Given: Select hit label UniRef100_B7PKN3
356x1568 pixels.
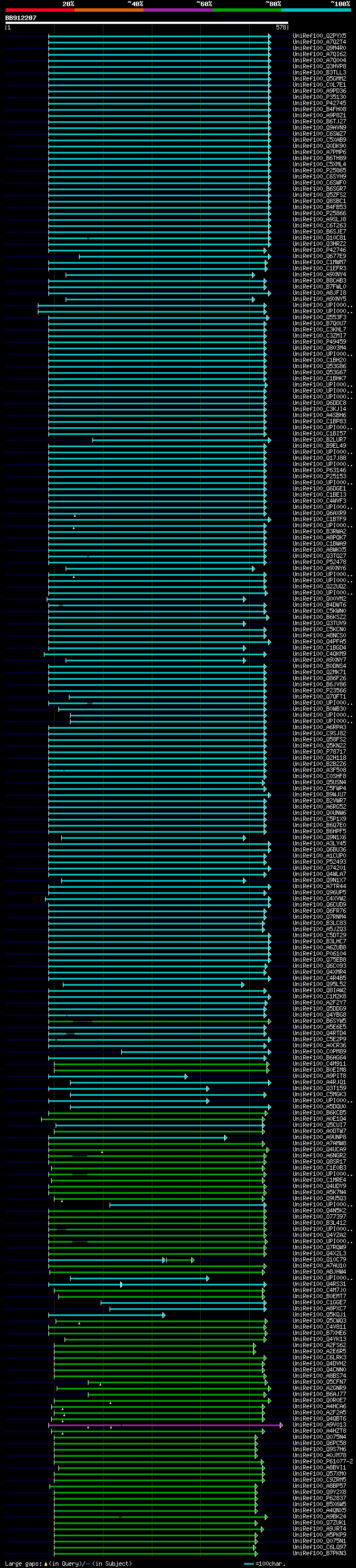Looking at the screenshot, I should coord(319,1554).
